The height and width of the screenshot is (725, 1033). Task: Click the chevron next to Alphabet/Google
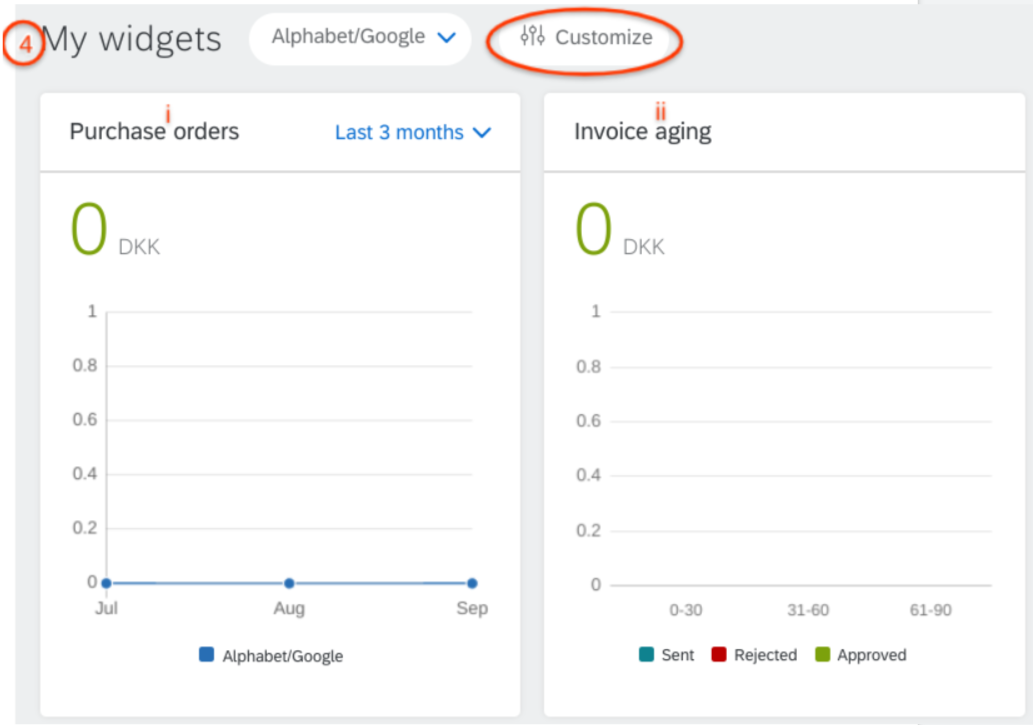click(447, 38)
